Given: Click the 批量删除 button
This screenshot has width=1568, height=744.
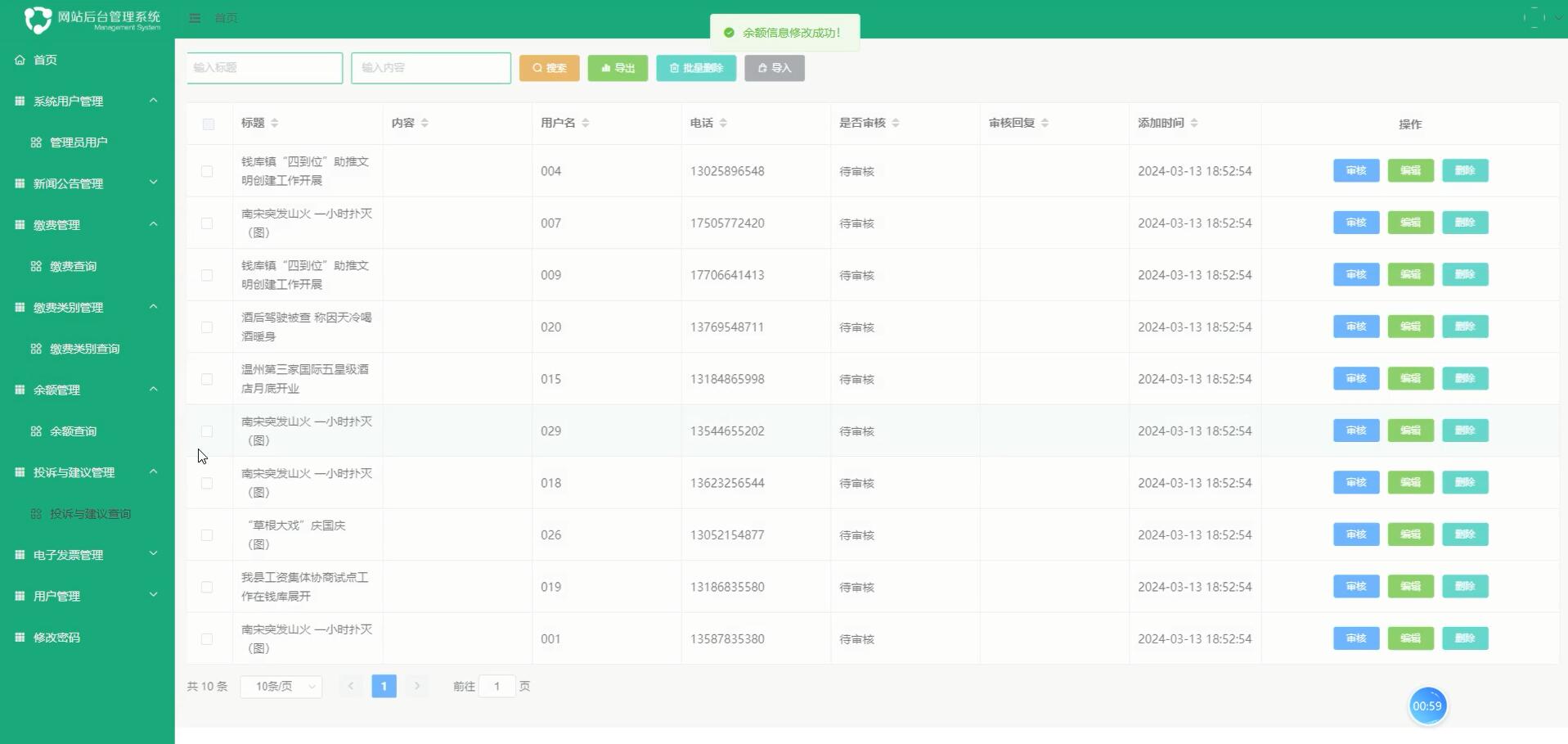Looking at the screenshot, I should (696, 68).
